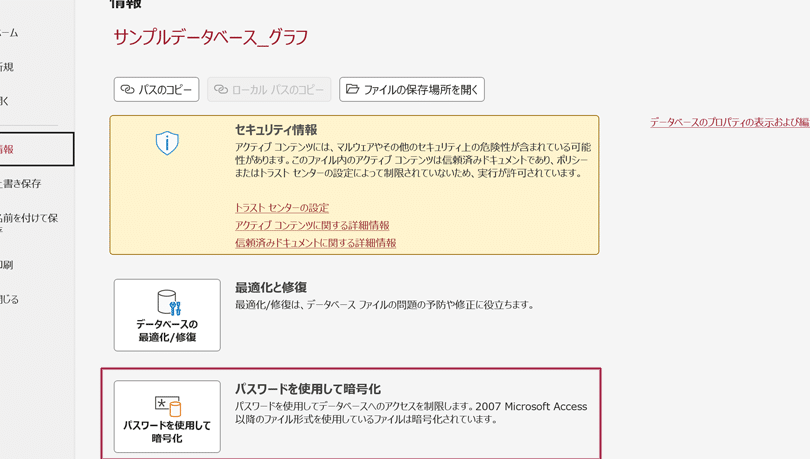Click the blue security shield icon
Viewport: 810px width, 459px height.
[x=167, y=143]
